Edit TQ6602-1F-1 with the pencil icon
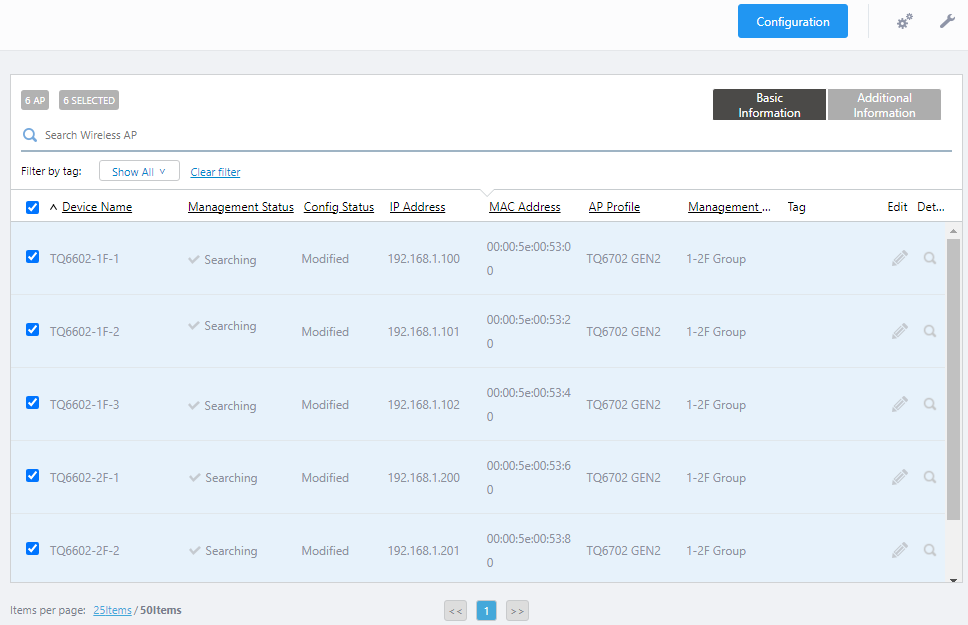This screenshot has width=968, height=625. [900, 258]
